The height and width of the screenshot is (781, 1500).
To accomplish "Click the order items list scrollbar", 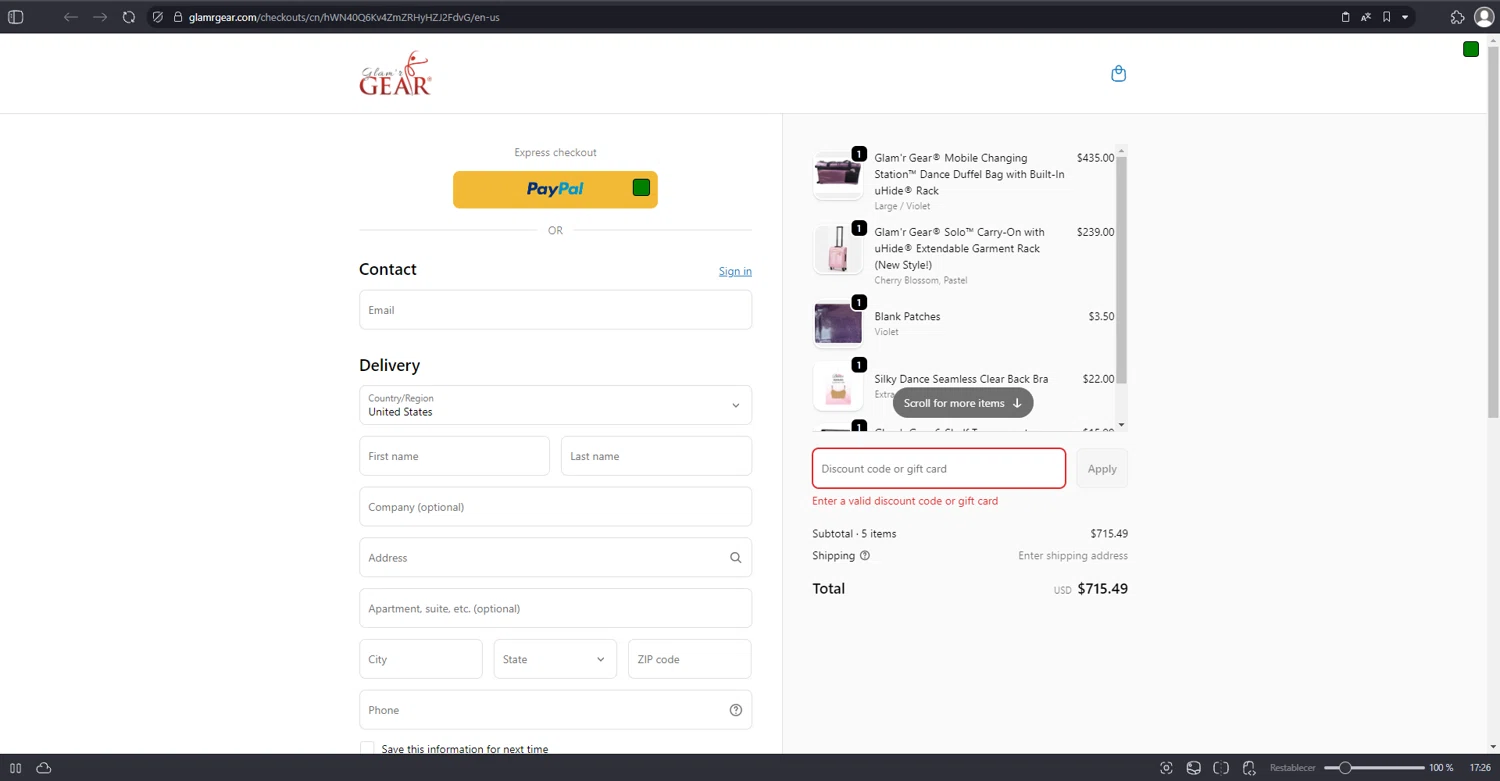I will 1122,270.
